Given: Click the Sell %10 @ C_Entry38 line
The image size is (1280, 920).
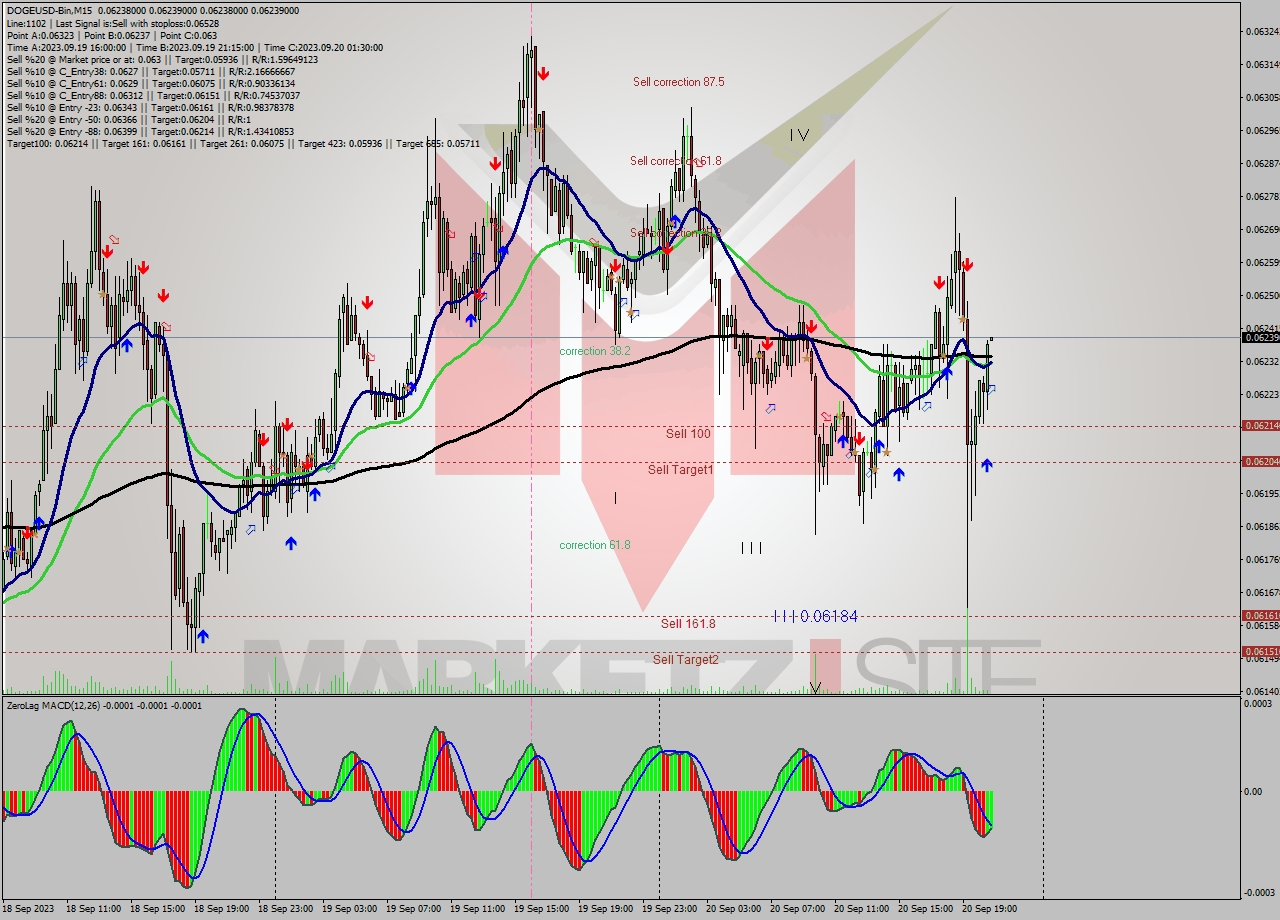Looking at the screenshot, I should (151, 71).
